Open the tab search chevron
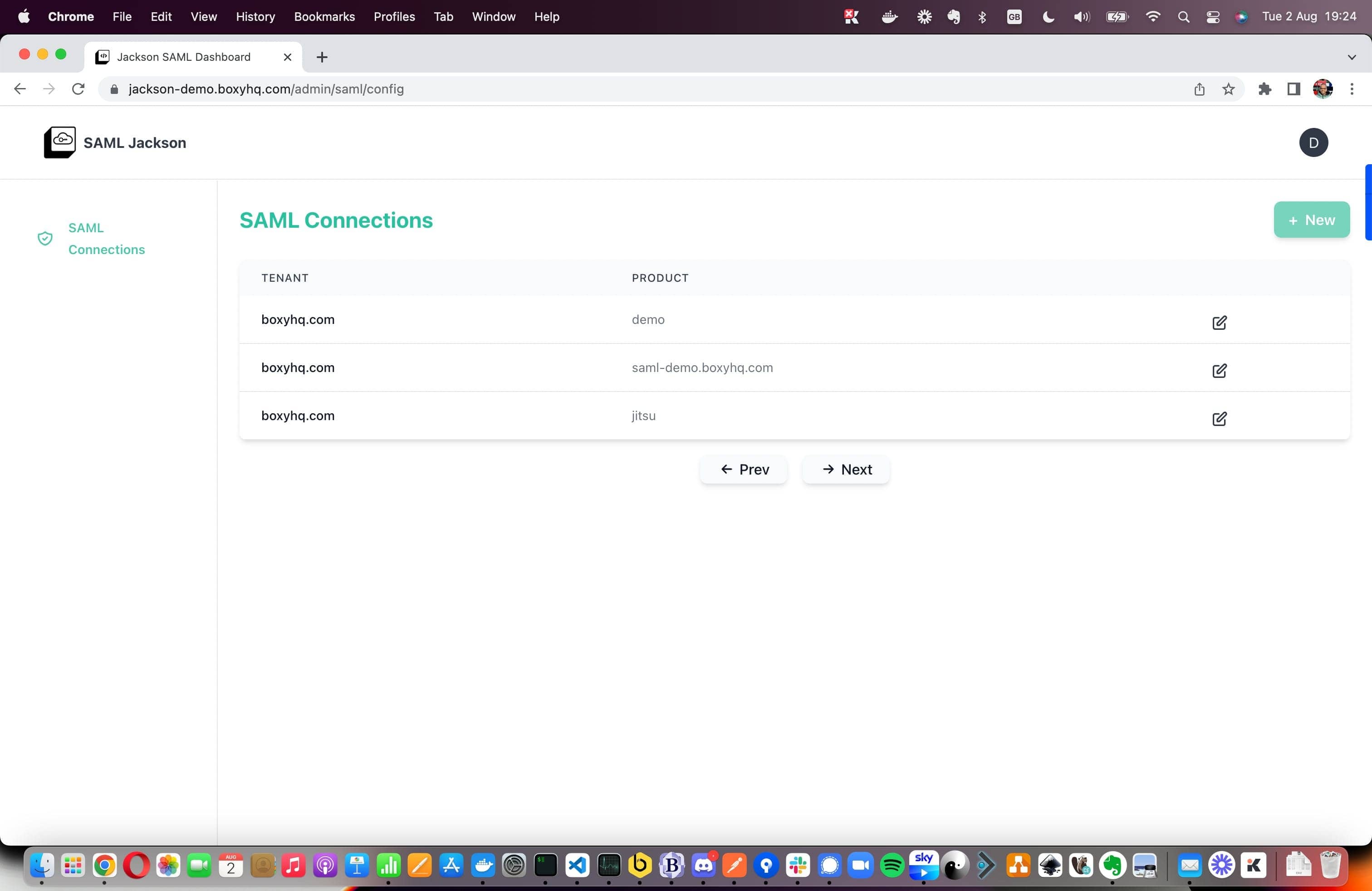The image size is (1372, 891). click(x=1353, y=57)
